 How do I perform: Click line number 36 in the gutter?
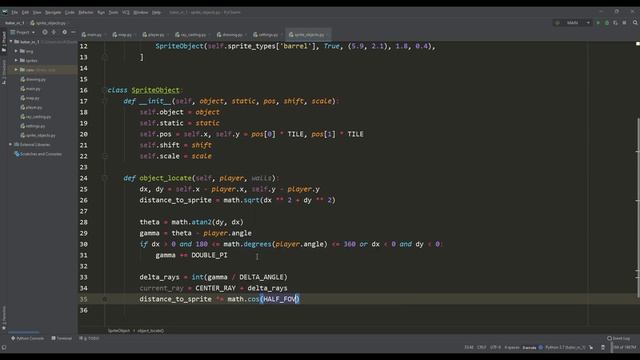click(84, 310)
